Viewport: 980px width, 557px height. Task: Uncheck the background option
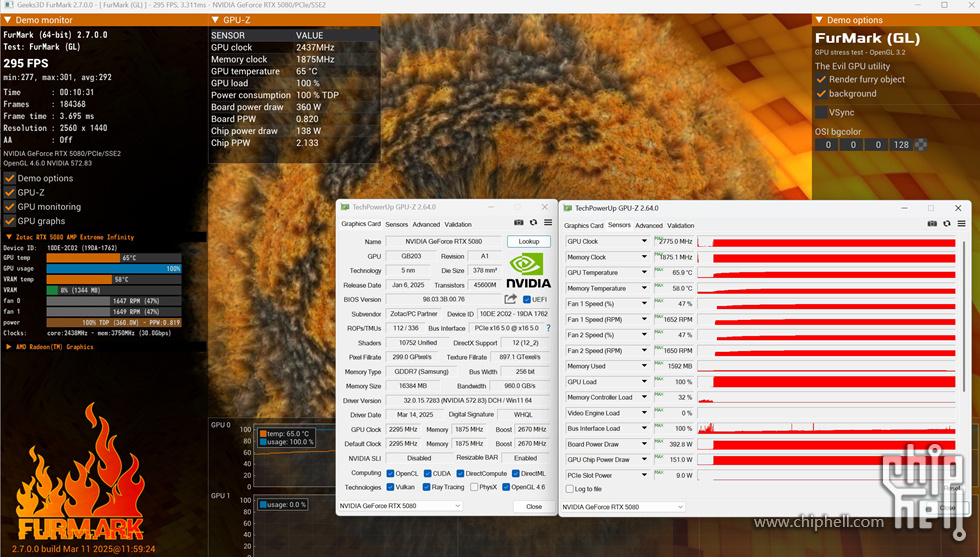[821, 94]
